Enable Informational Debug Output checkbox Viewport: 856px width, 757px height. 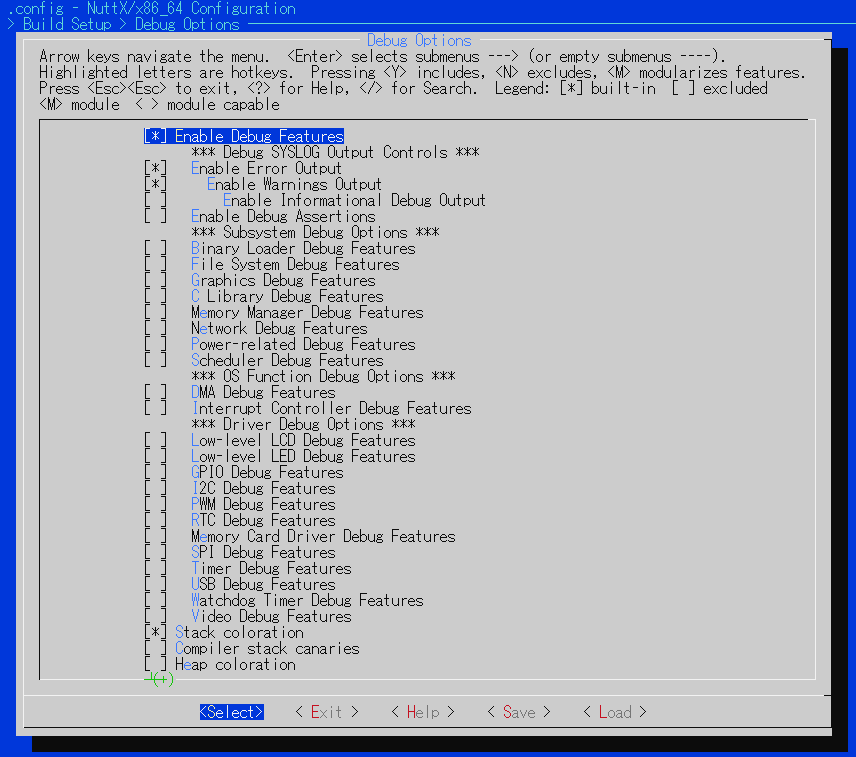[x=156, y=200]
